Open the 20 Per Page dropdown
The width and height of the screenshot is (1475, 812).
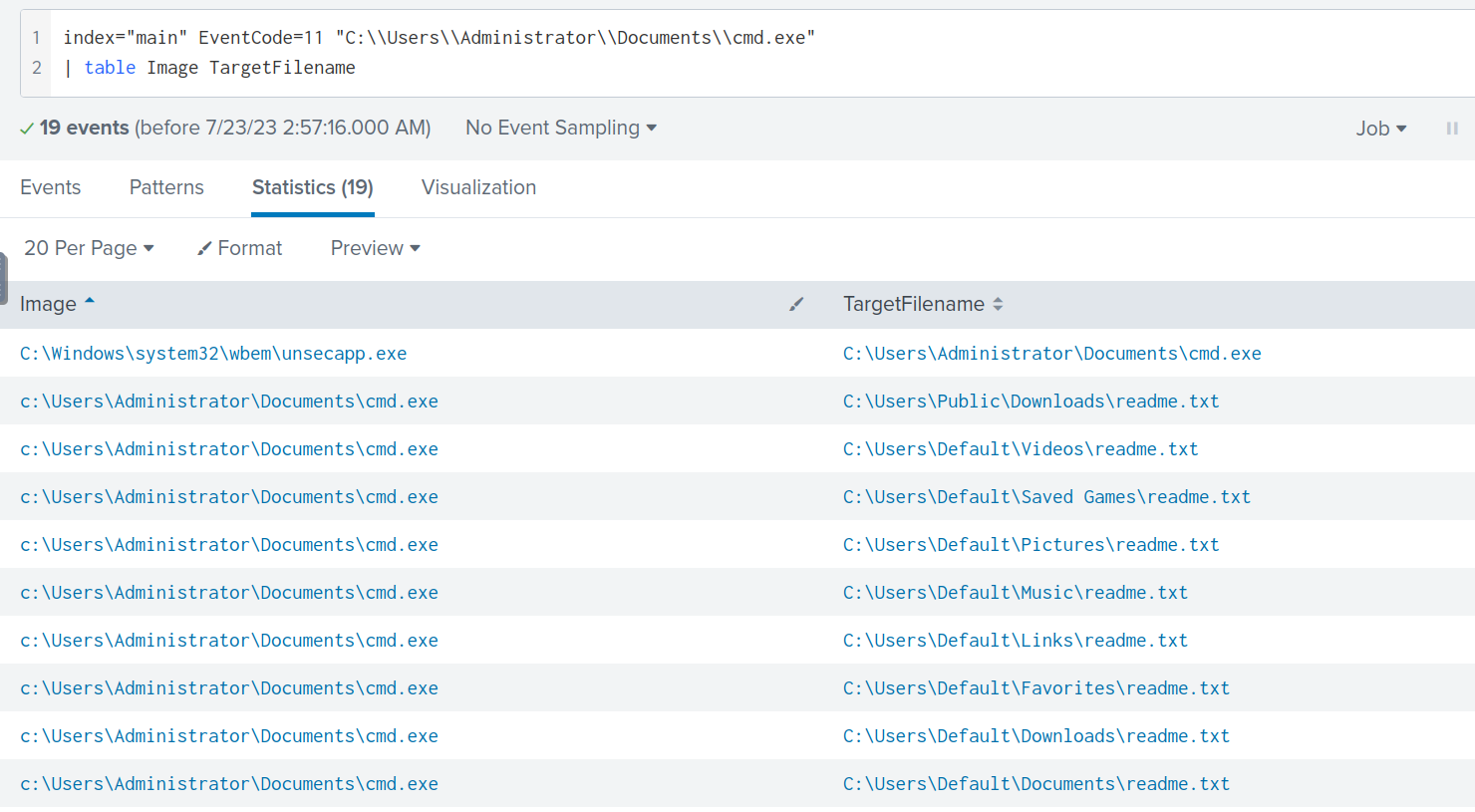coord(89,248)
